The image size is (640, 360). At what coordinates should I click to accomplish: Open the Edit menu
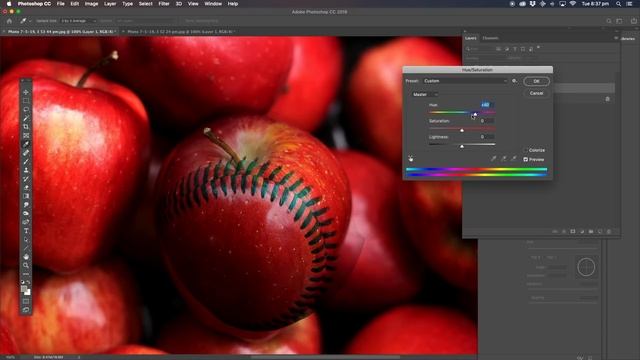pos(74,4)
